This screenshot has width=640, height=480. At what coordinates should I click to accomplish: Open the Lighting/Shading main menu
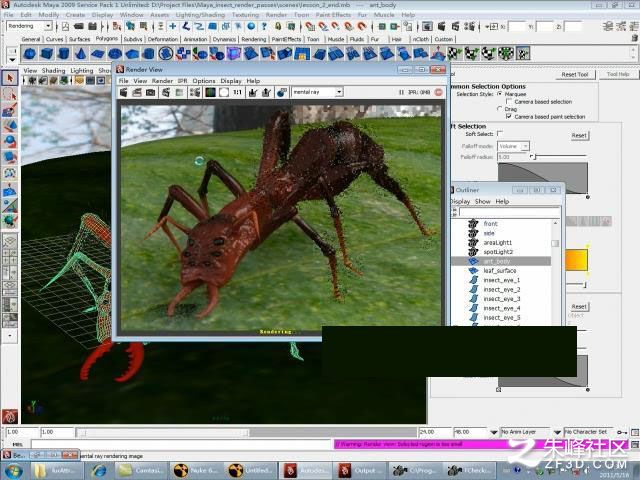tap(200, 15)
